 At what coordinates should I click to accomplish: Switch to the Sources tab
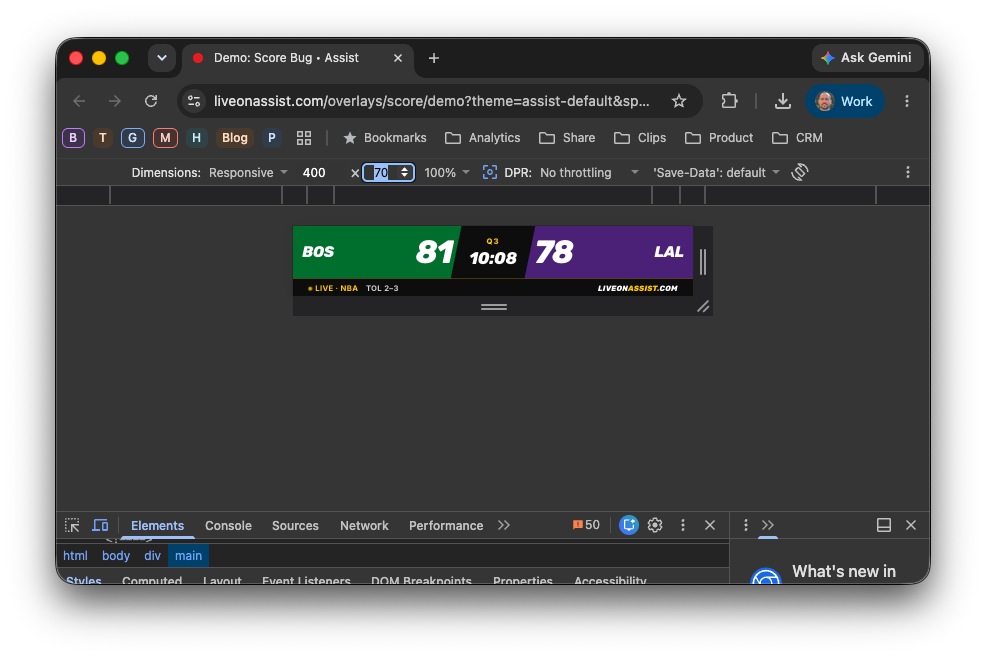click(x=295, y=526)
